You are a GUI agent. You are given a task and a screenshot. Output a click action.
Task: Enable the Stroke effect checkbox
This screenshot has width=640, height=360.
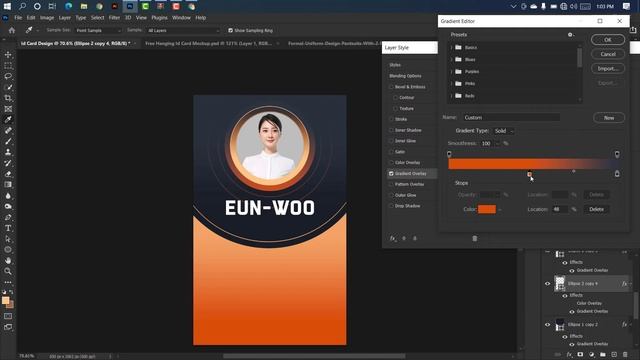pyautogui.click(x=391, y=119)
